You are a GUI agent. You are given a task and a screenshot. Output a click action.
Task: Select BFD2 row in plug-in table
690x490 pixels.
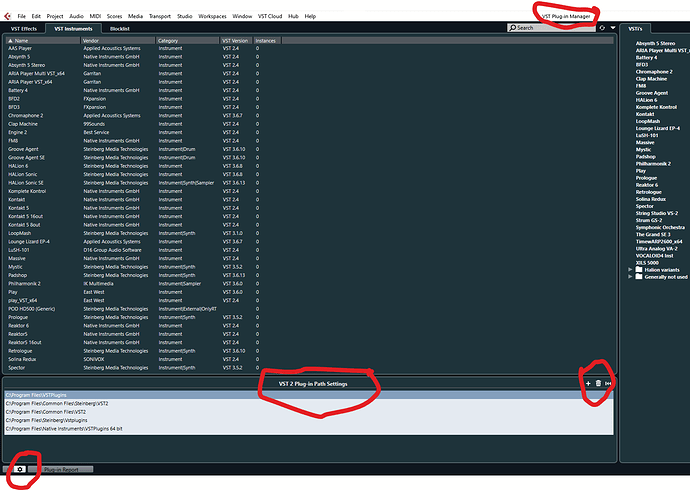click(x=14, y=99)
